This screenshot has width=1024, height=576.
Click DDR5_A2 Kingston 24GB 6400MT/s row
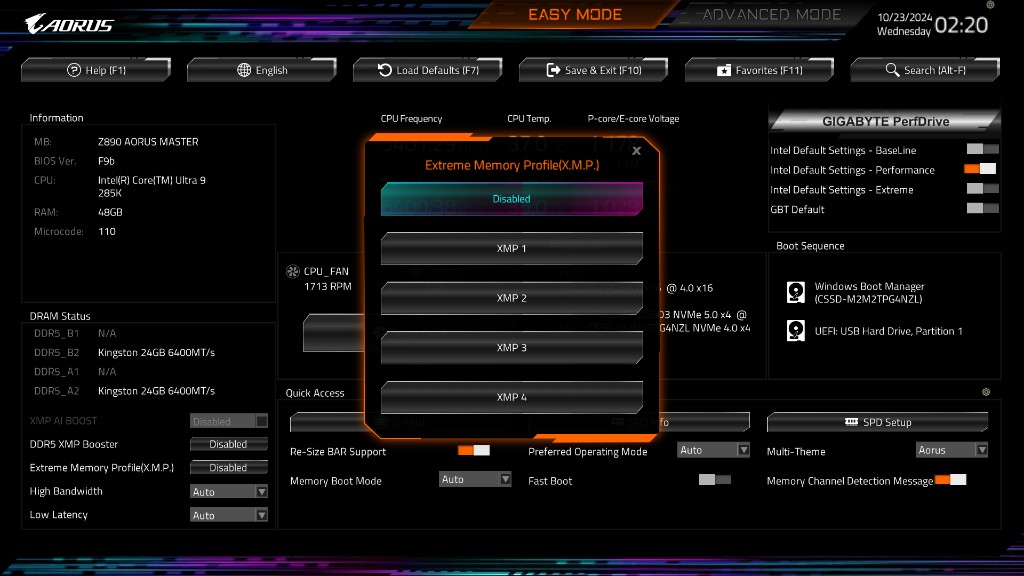[x=124, y=391]
